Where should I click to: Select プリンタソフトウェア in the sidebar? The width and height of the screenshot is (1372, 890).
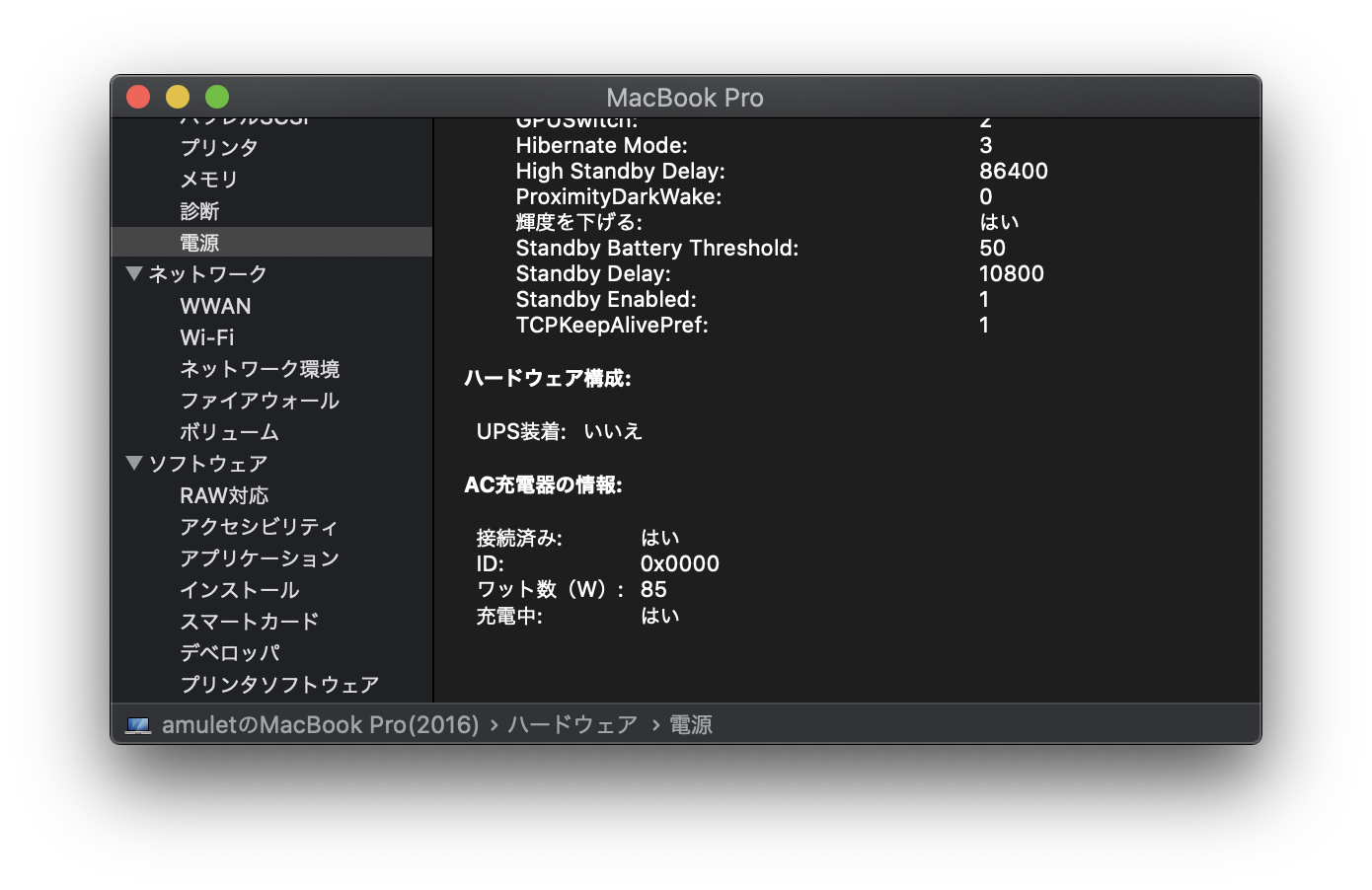click(279, 685)
